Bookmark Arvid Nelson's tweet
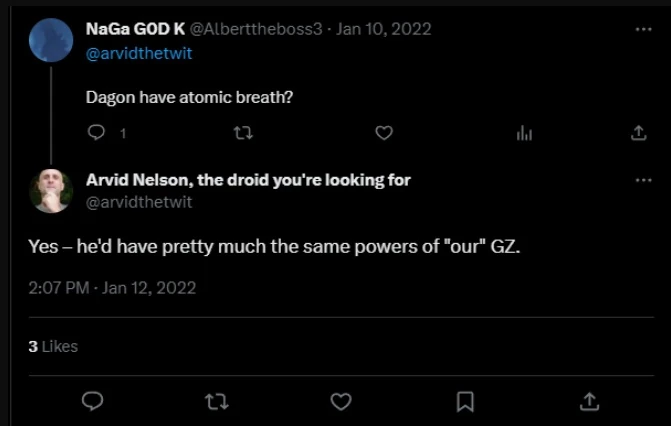 pos(465,400)
